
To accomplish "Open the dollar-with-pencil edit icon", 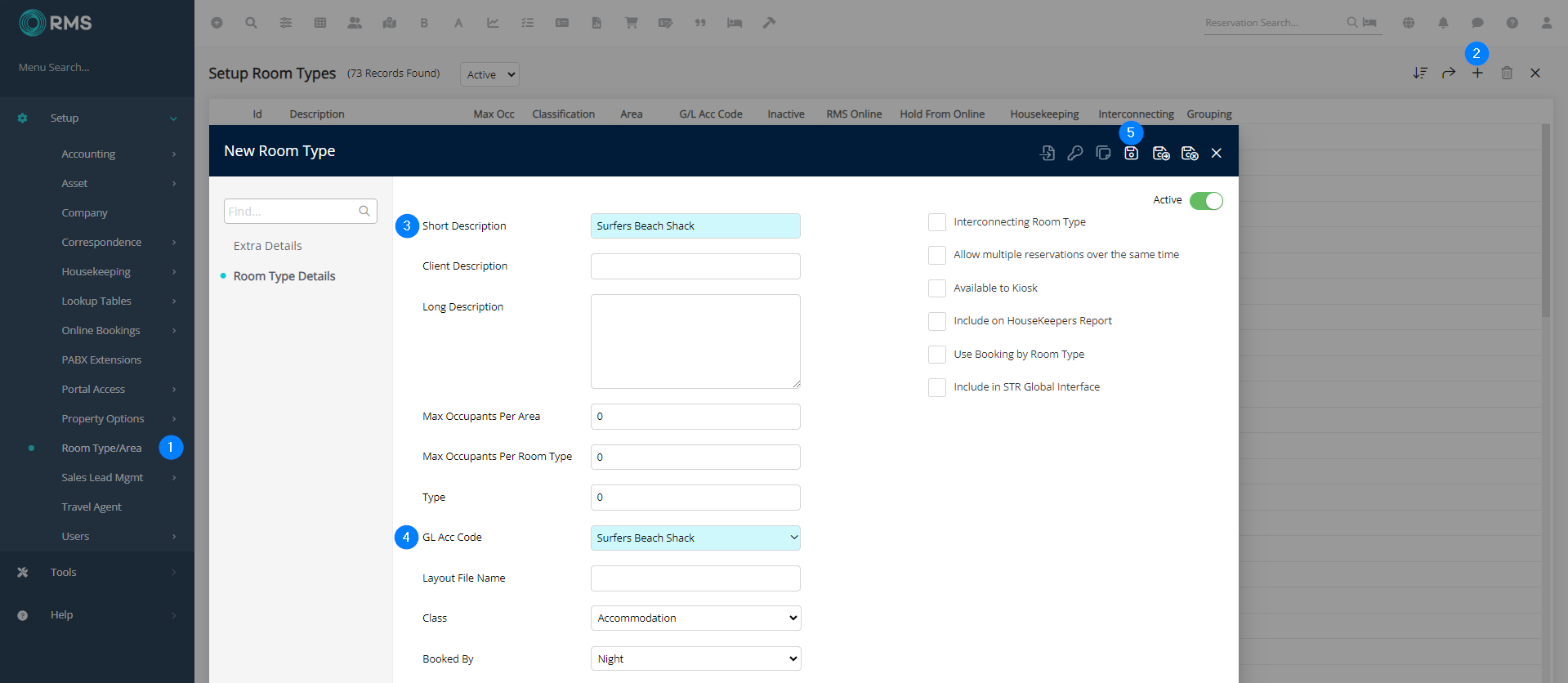I will click(666, 23).
